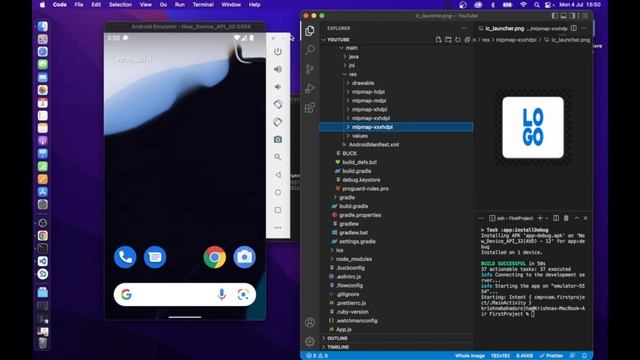The width and height of the screenshot is (640, 360).
Task: Open the Source Control view in VS Code
Action: pyautogui.click(x=310, y=69)
